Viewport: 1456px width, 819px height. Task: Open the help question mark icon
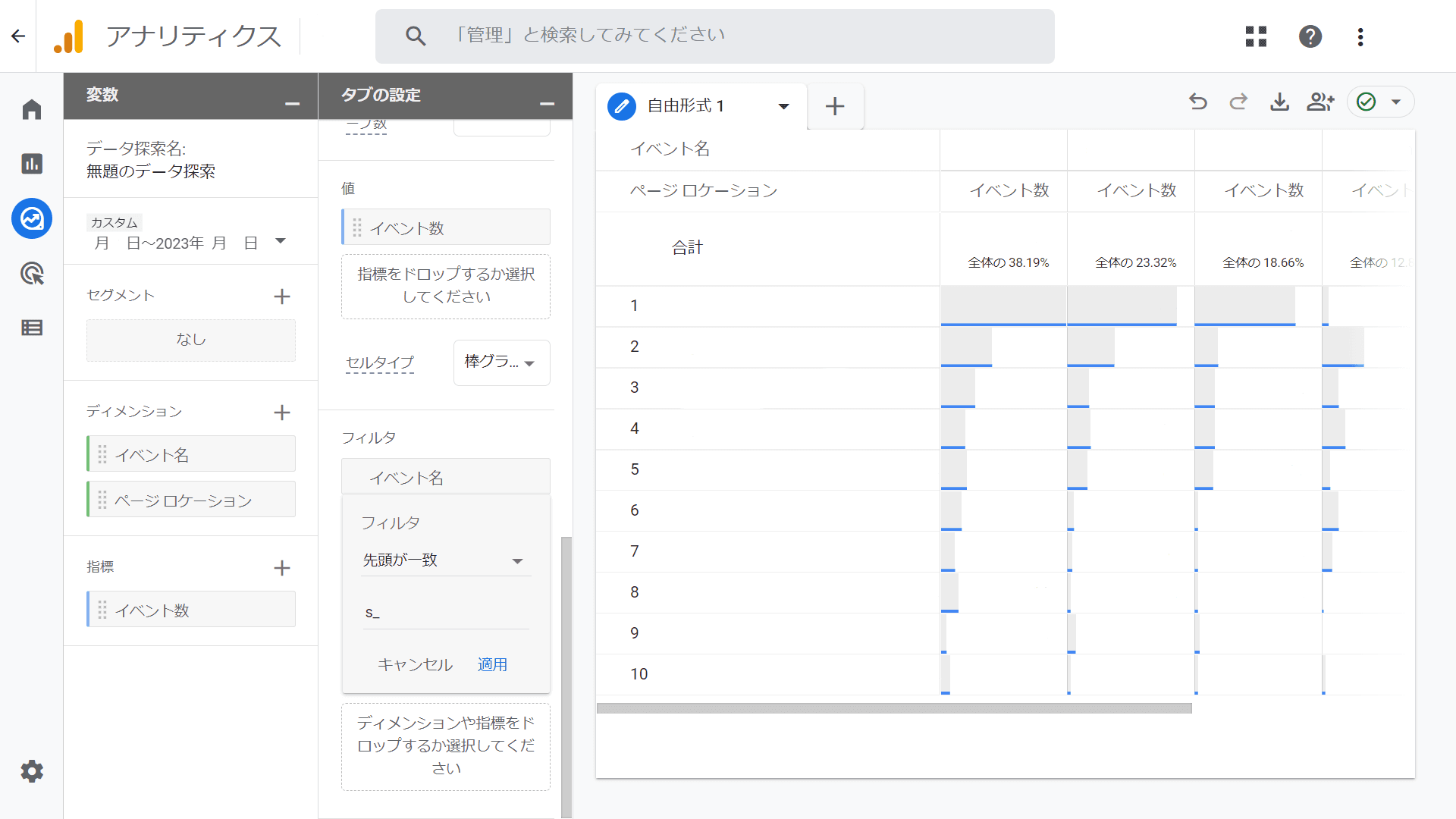click(x=1310, y=36)
